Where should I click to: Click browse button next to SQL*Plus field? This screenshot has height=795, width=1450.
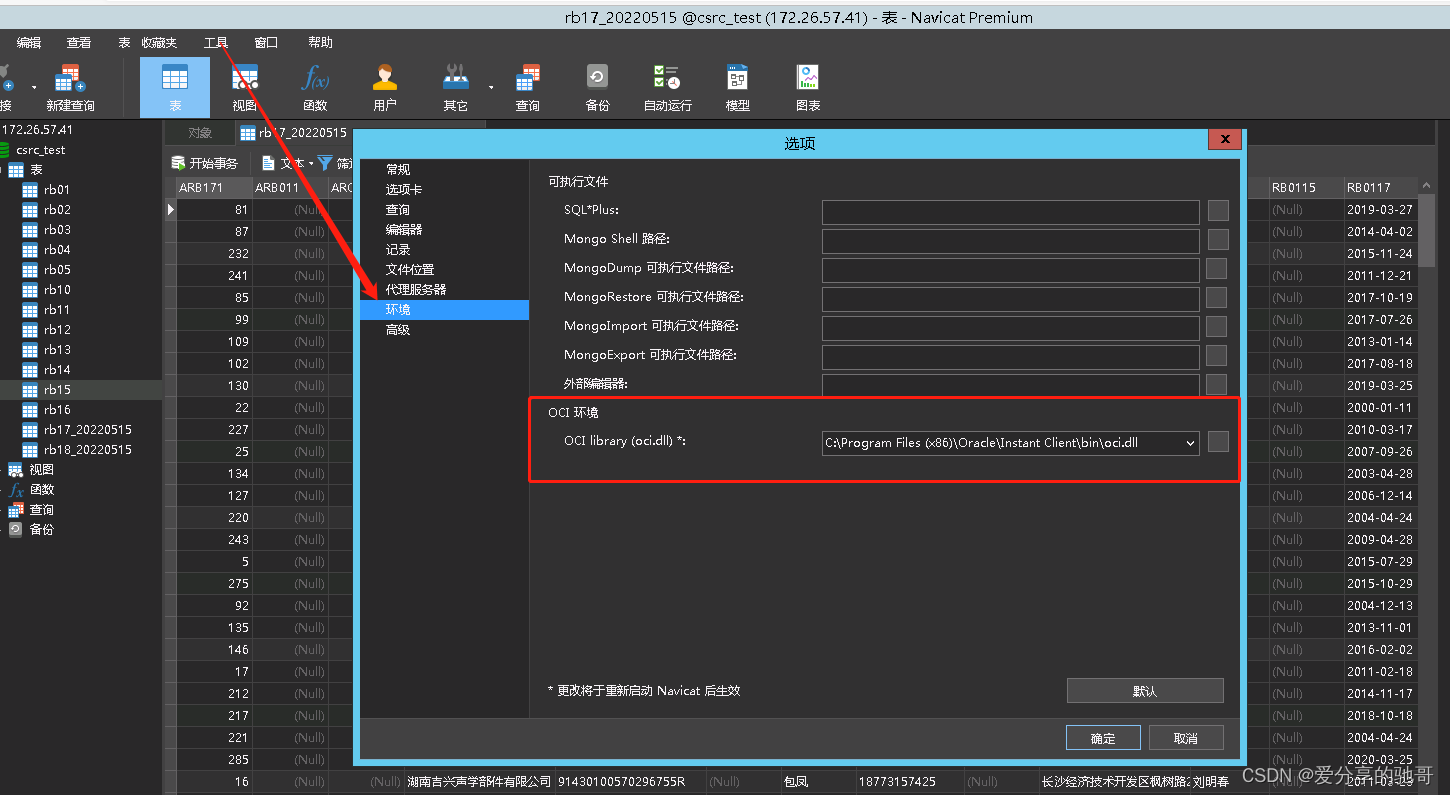1218,211
